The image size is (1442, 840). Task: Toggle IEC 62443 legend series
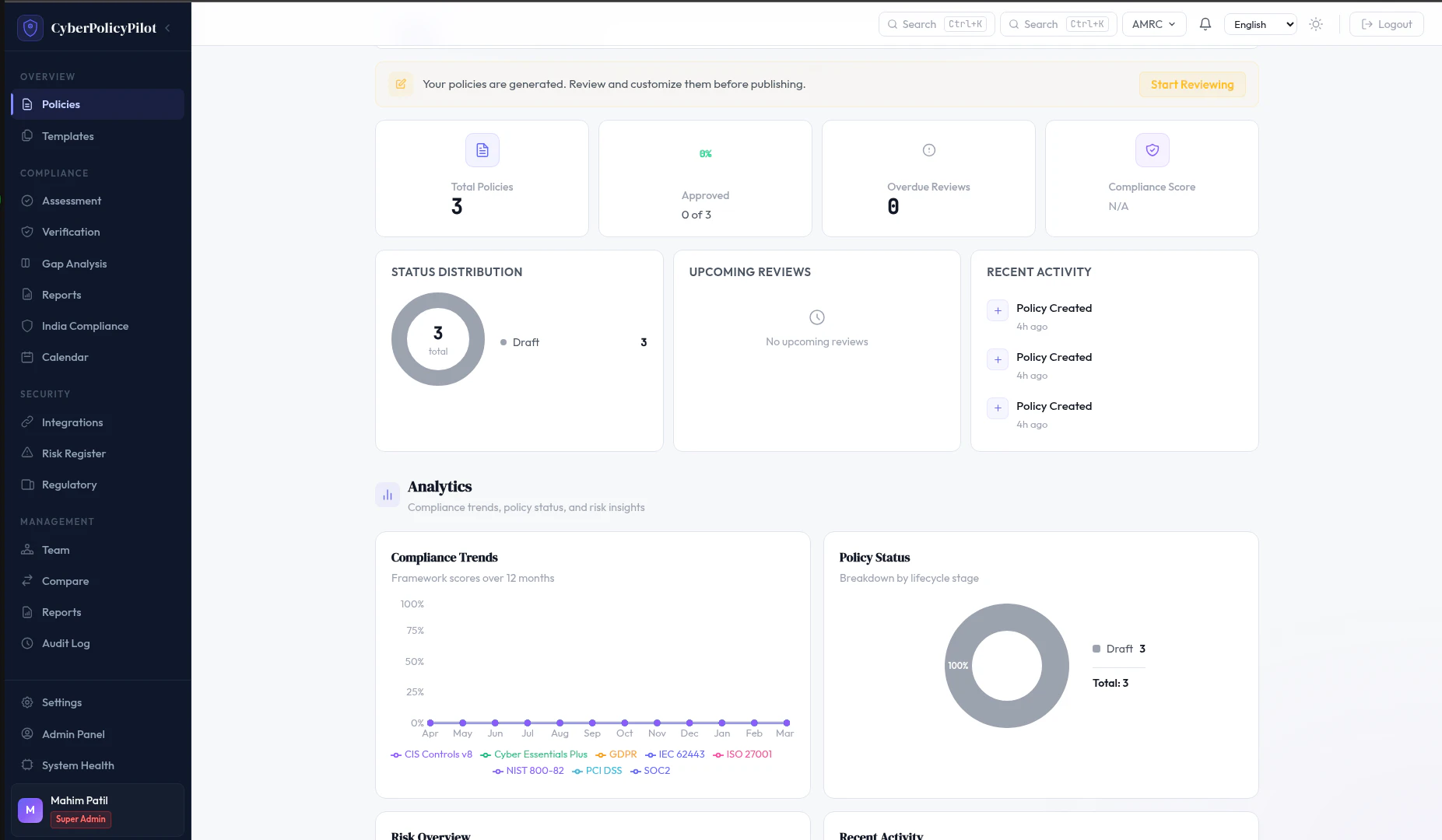click(x=675, y=754)
